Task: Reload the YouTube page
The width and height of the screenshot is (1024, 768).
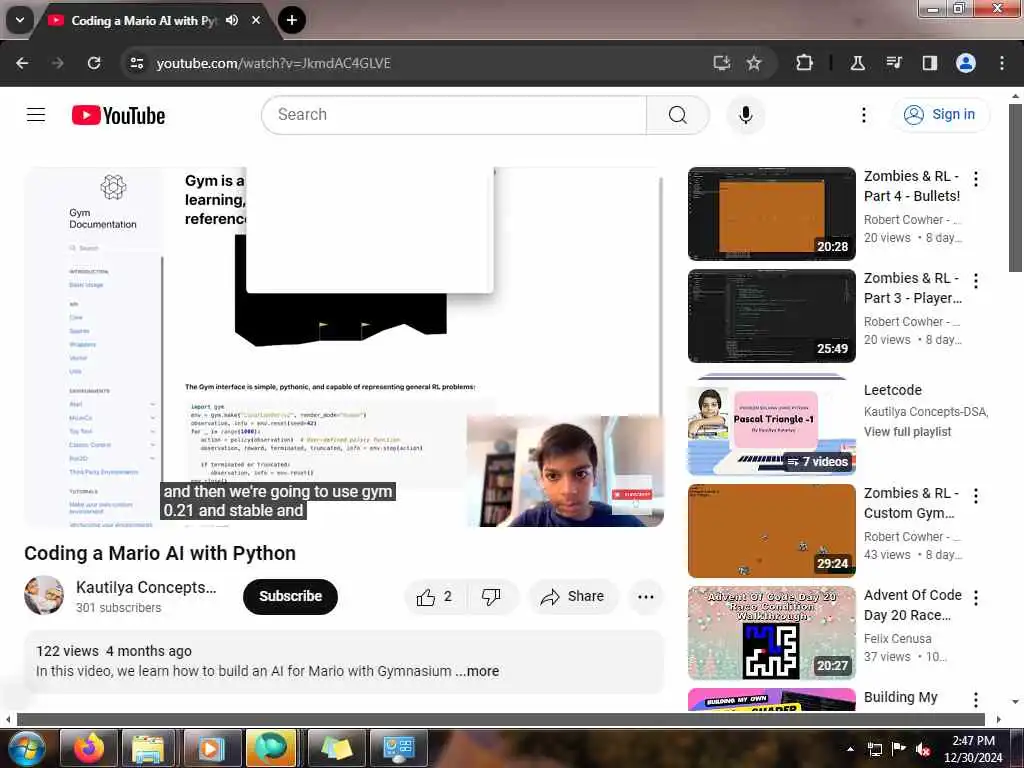Action: coord(94,63)
